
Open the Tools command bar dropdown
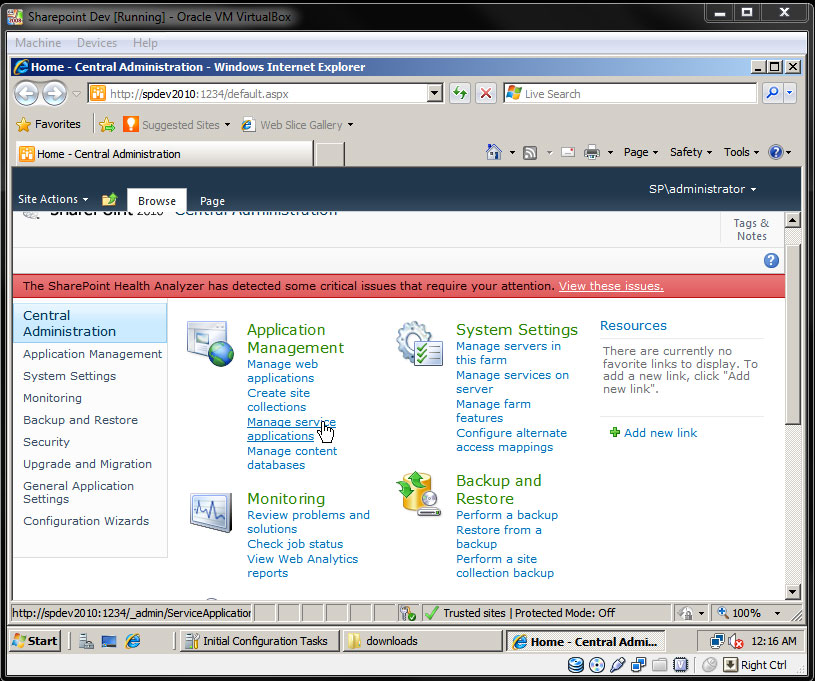pyautogui.click(x=742, y=152)
